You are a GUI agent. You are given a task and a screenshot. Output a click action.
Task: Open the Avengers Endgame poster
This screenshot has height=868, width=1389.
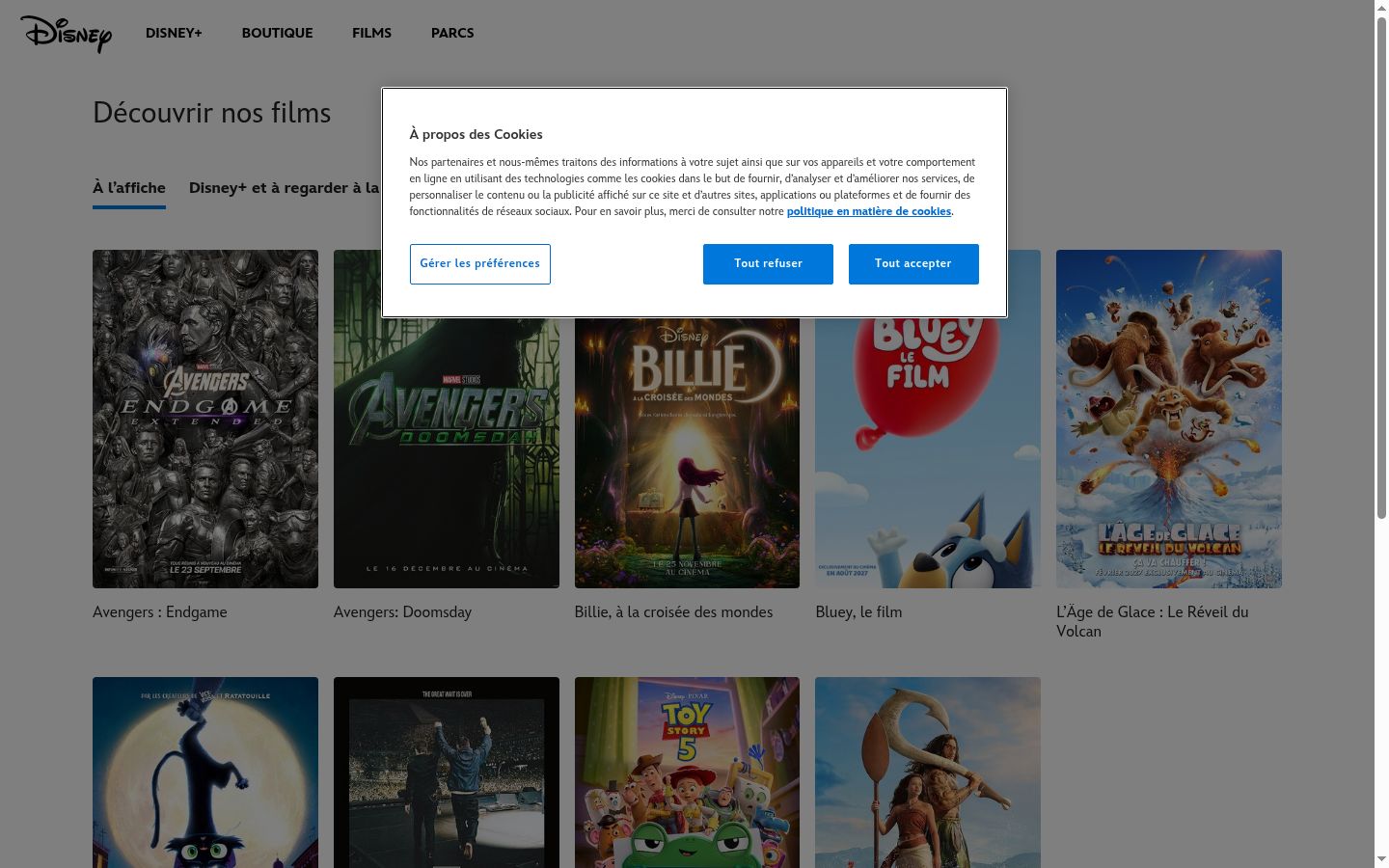click(x=205, y=419)
